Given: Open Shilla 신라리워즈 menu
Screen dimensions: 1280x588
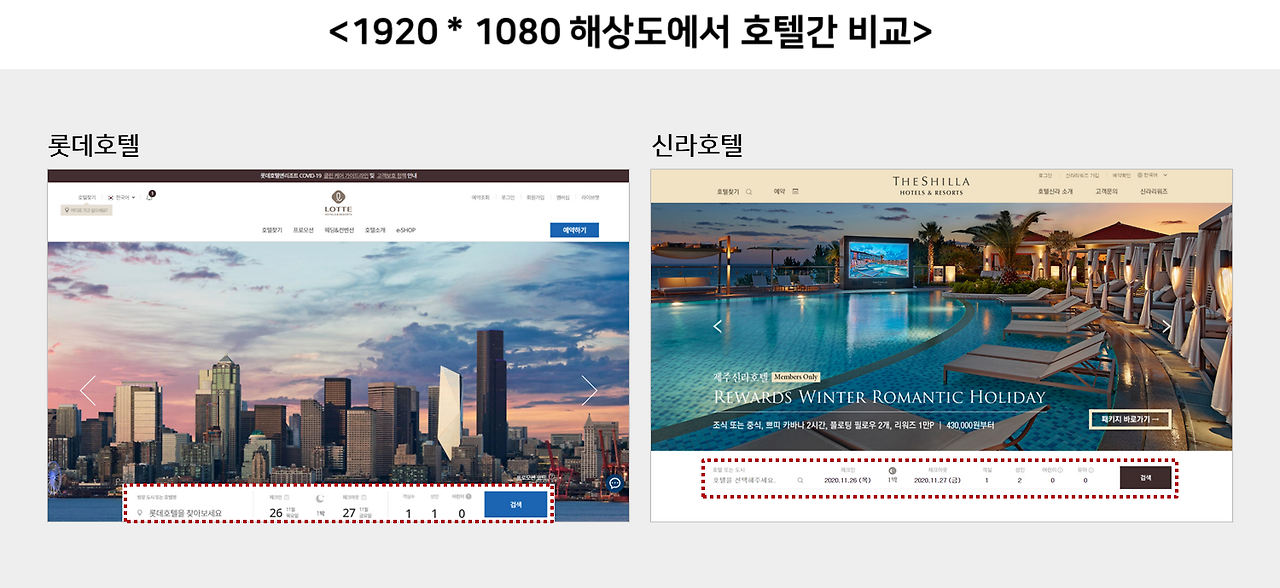Looking at the screenshot, I should [x=1154, y=191].
